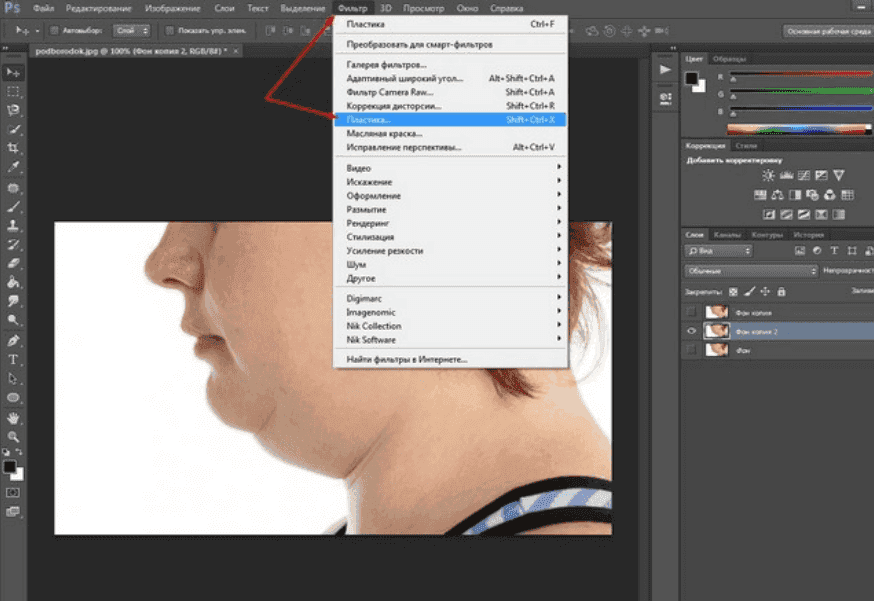Select the Pen tool
The height and width of the screenshot is (601, 874).
[14, 340]
